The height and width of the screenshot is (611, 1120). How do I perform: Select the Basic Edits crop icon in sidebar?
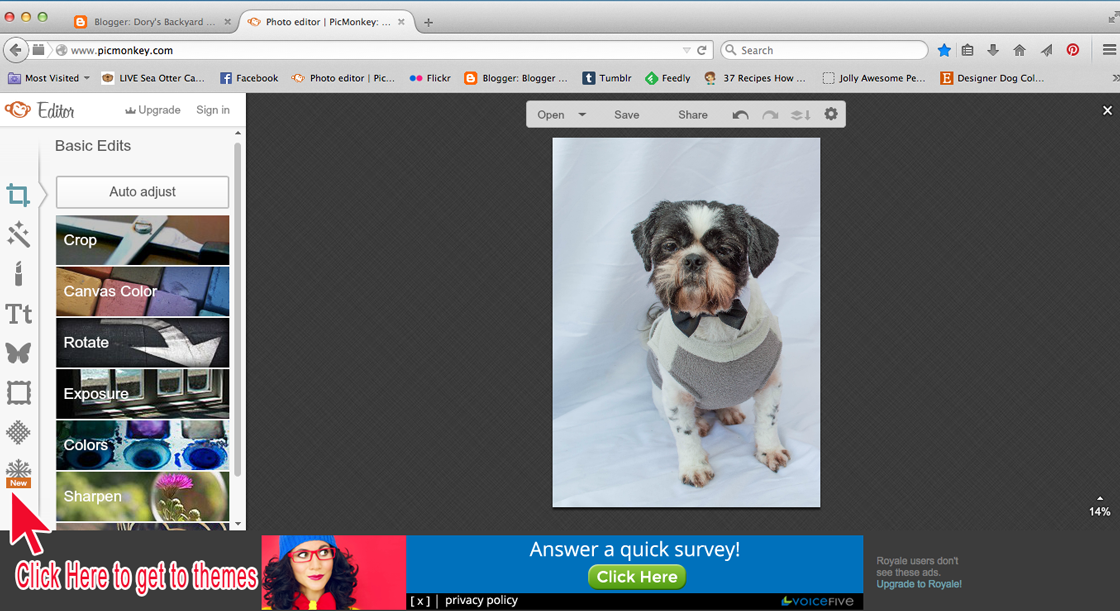pyautogui.click(x=18, y=194)
